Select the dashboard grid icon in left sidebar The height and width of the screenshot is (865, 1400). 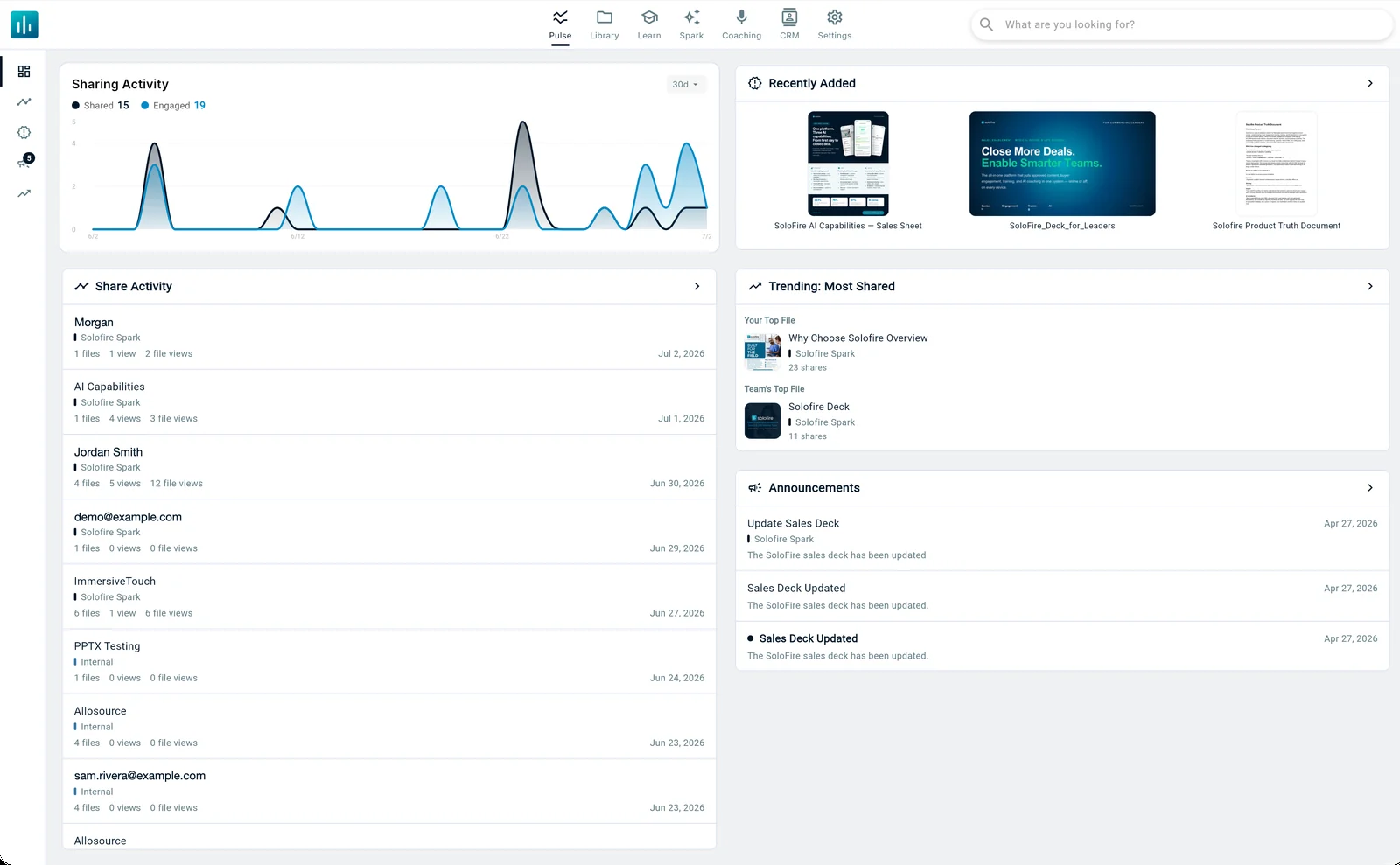24,72
